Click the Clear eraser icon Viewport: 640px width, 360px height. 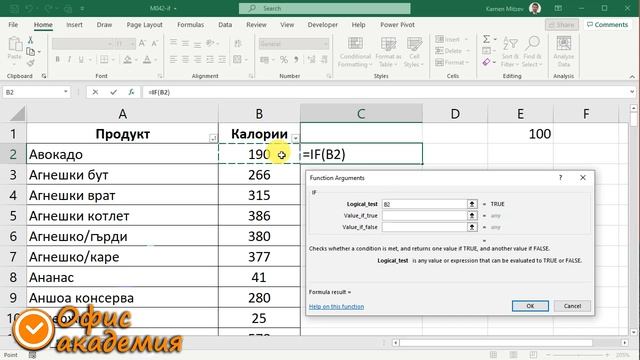coord(486,62)
